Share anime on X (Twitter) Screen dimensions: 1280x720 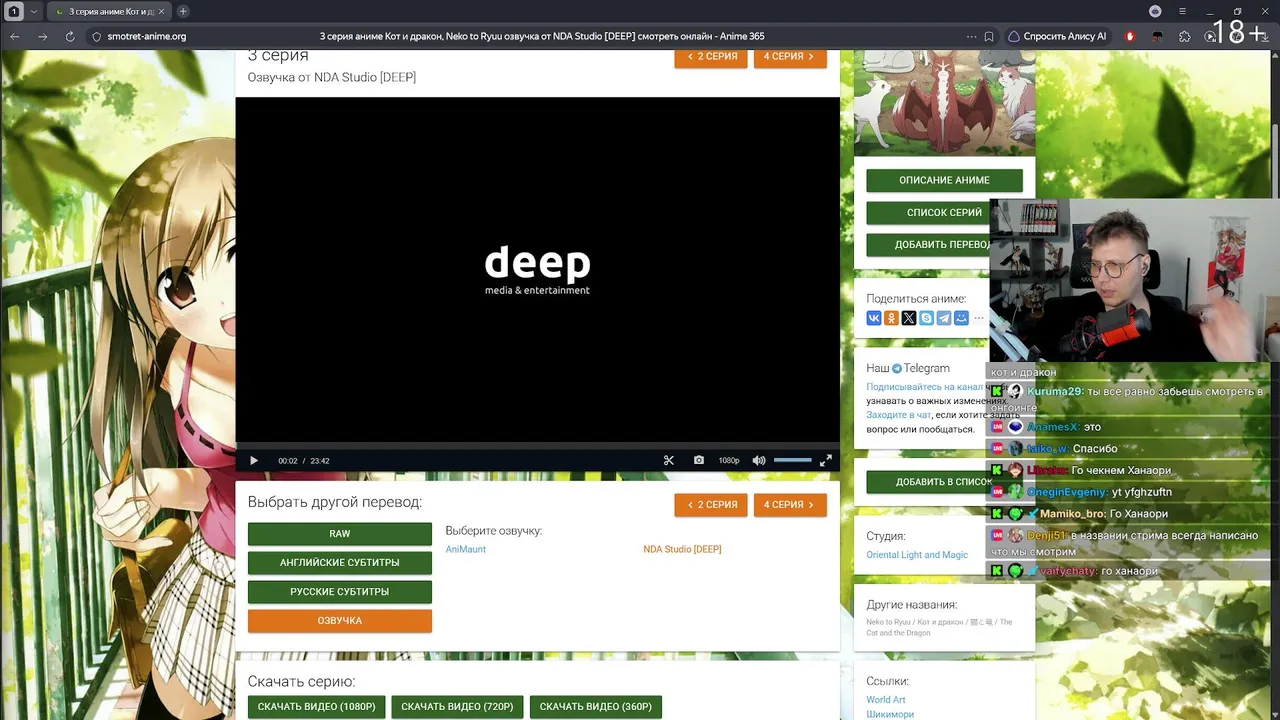pyautogui.click(x=909, y=318)
